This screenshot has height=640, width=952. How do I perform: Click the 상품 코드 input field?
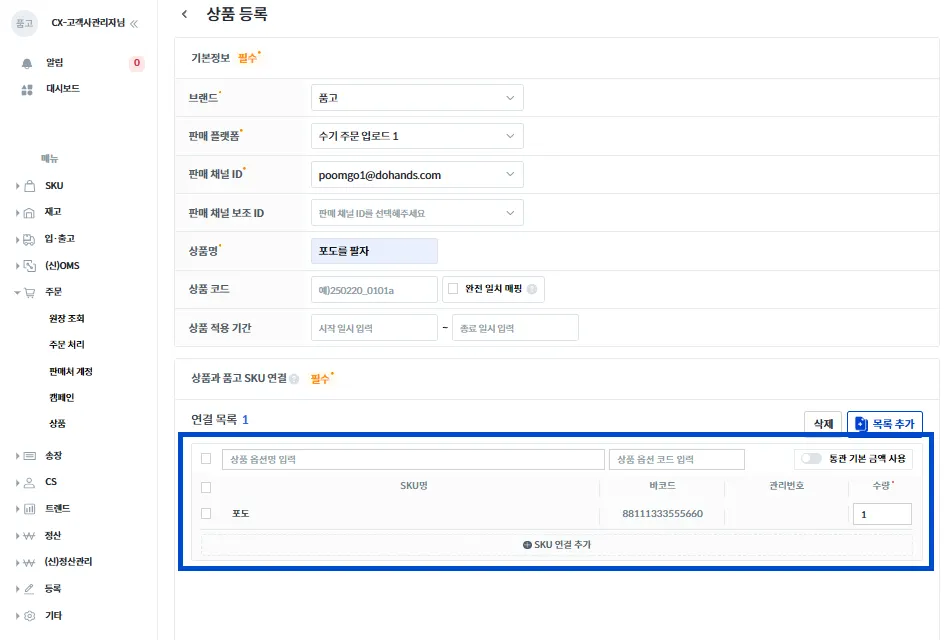[374, 290]
